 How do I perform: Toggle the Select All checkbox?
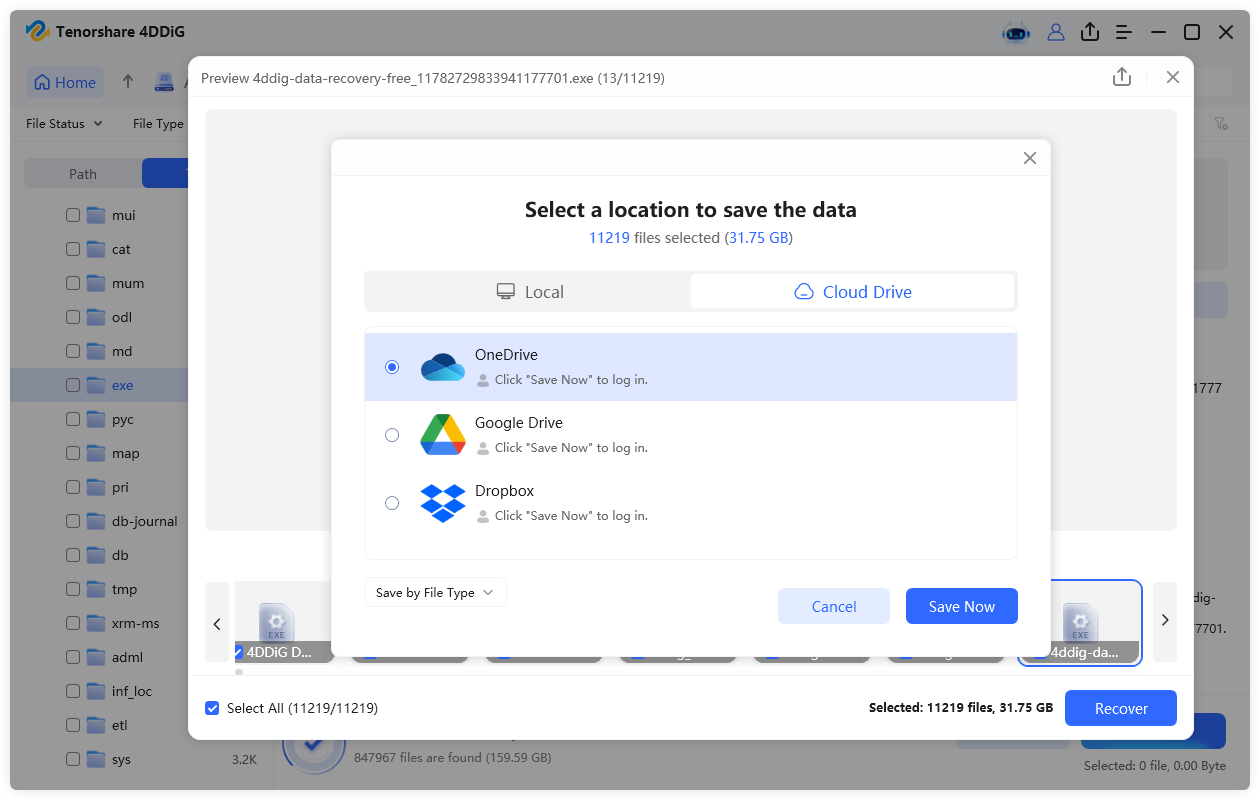pyautogui.click(x=212, y=708)
